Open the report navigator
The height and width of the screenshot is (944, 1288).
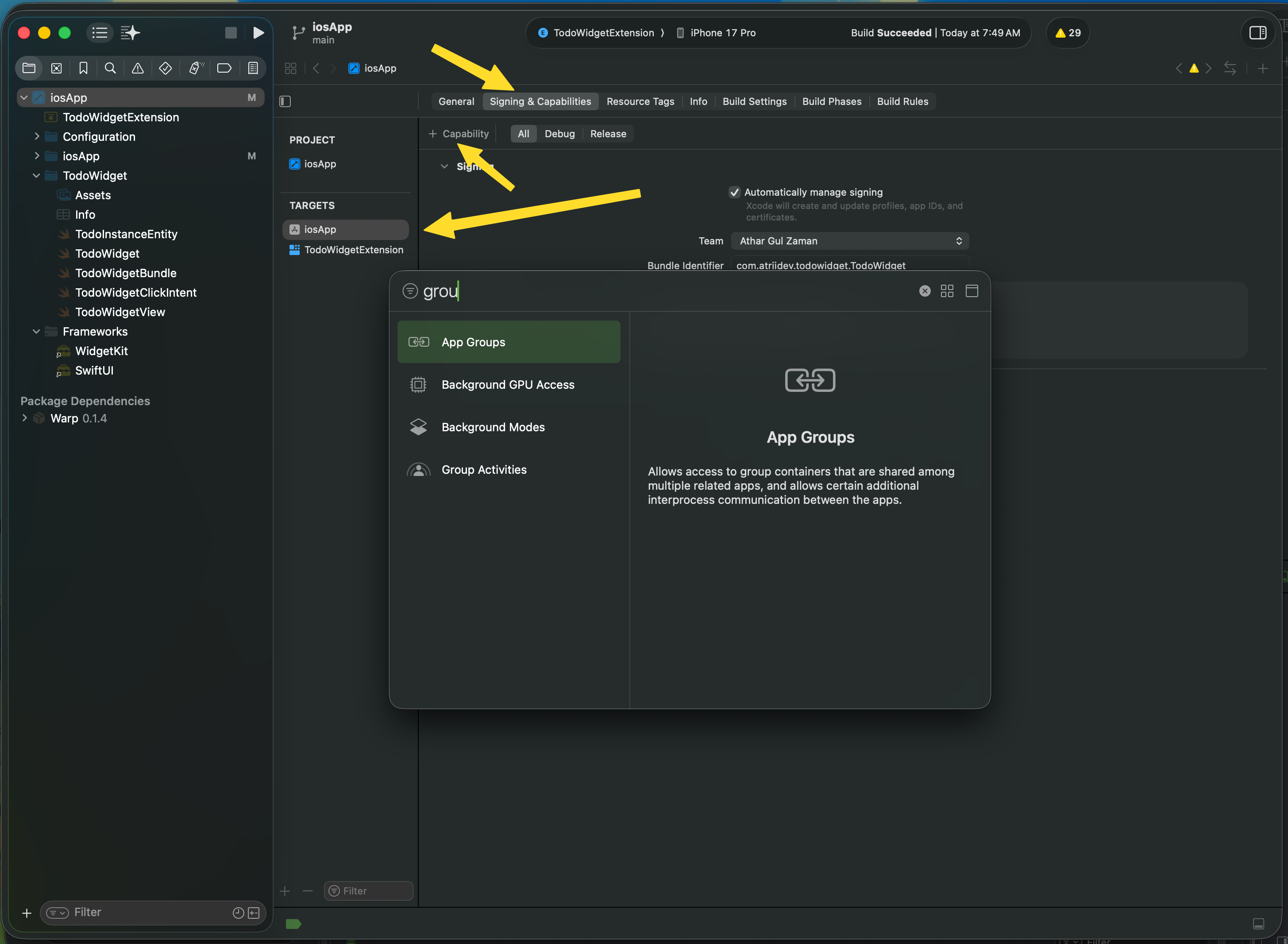coord(252,68)
